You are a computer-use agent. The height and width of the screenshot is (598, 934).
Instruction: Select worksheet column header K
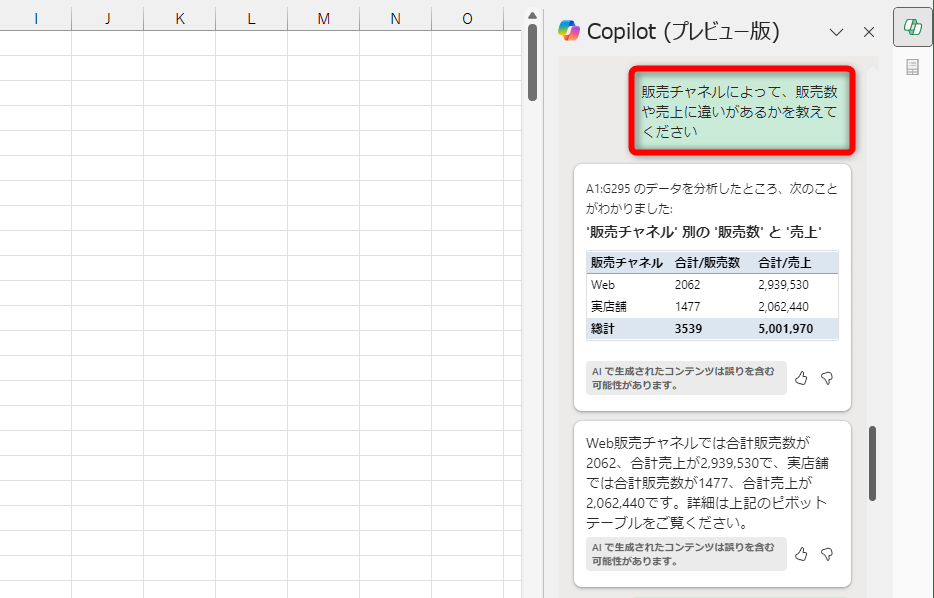[x=179, y=18]
